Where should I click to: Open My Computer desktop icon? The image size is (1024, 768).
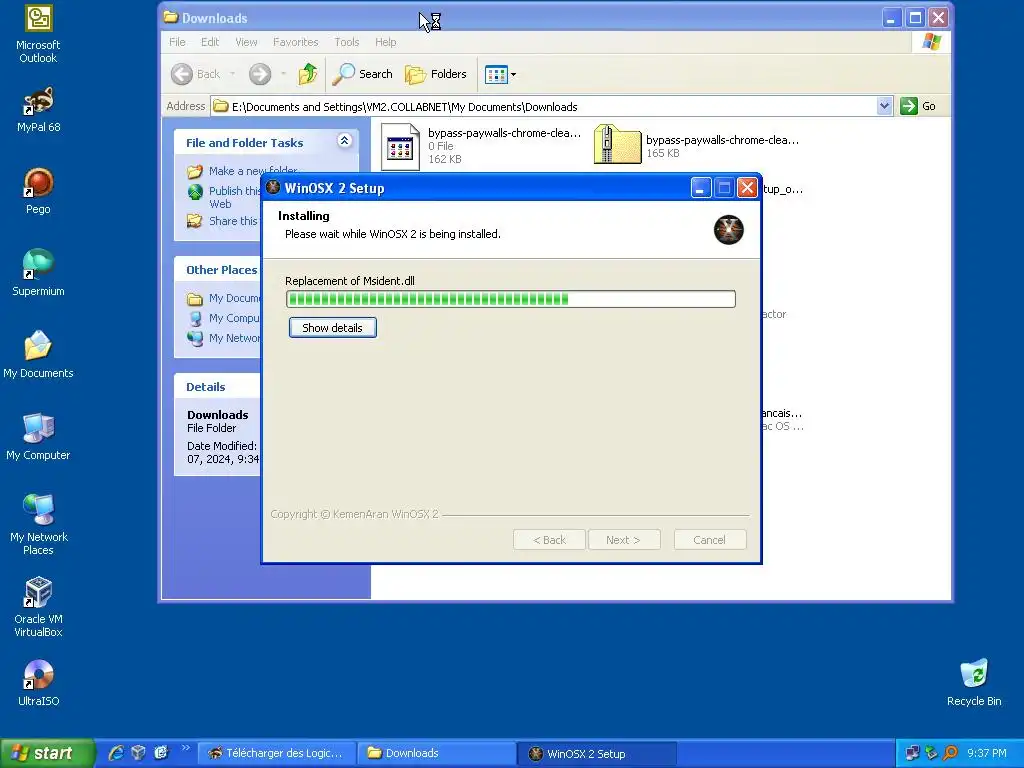tap(38, 436)
